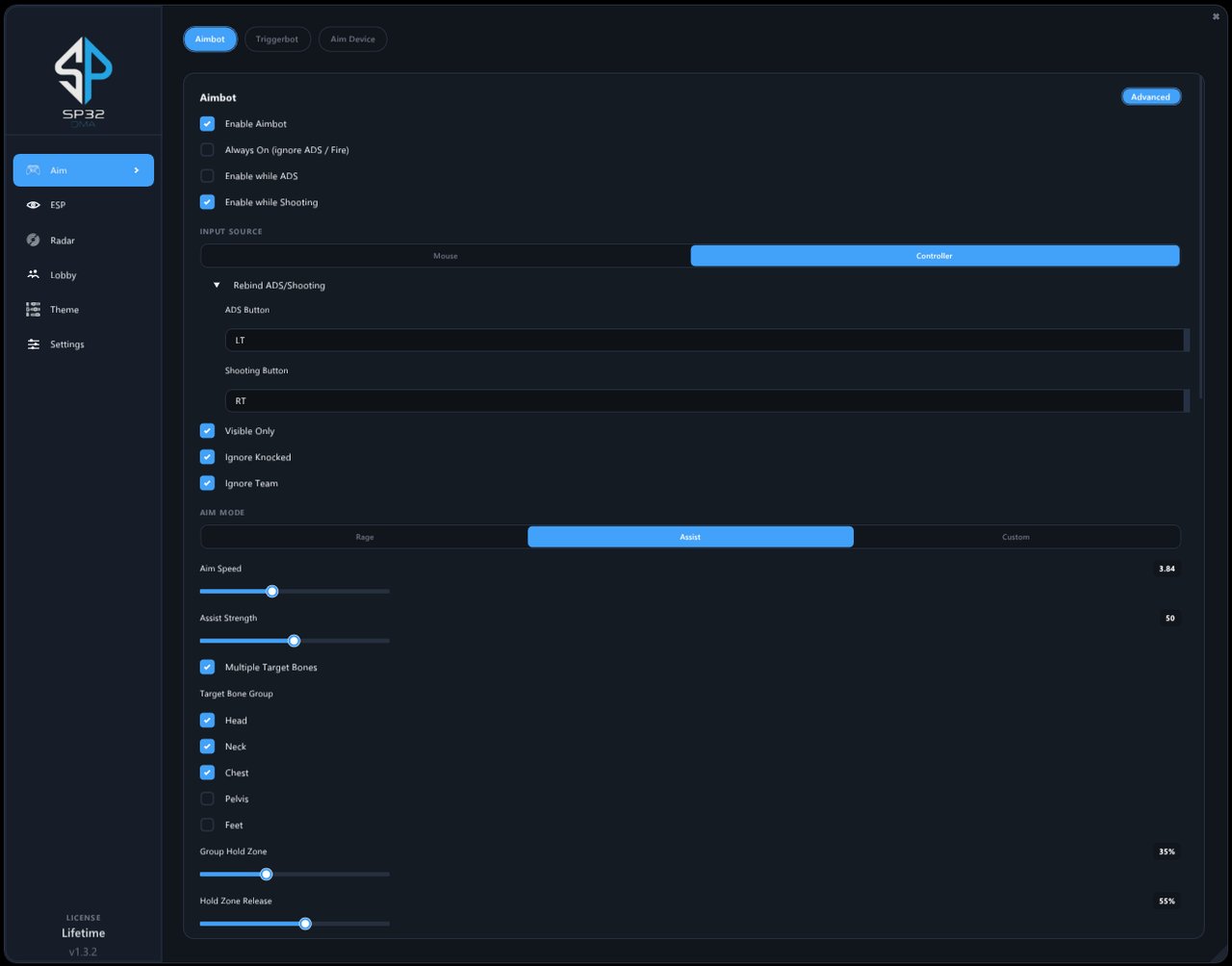Open ESP via the eye icon
This screenshot has height=966, width=1232.
[x=34, y=205]
